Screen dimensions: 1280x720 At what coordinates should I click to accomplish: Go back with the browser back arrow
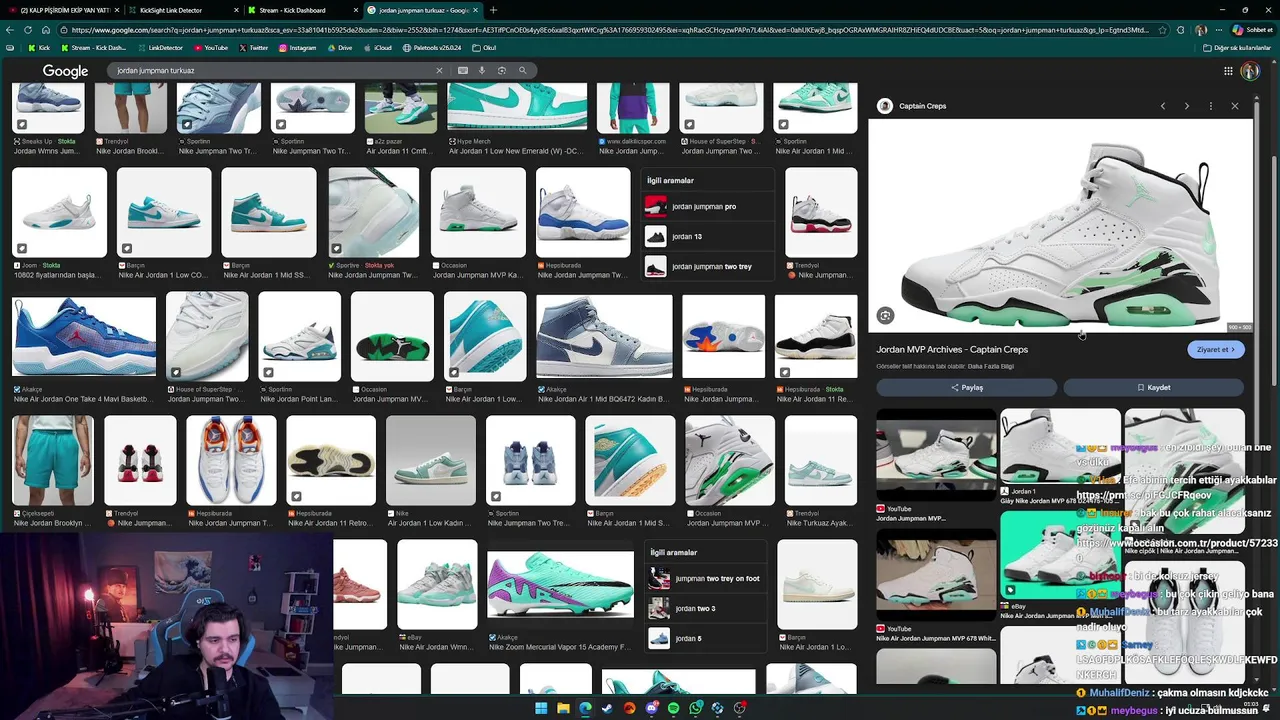pos(10,30)
